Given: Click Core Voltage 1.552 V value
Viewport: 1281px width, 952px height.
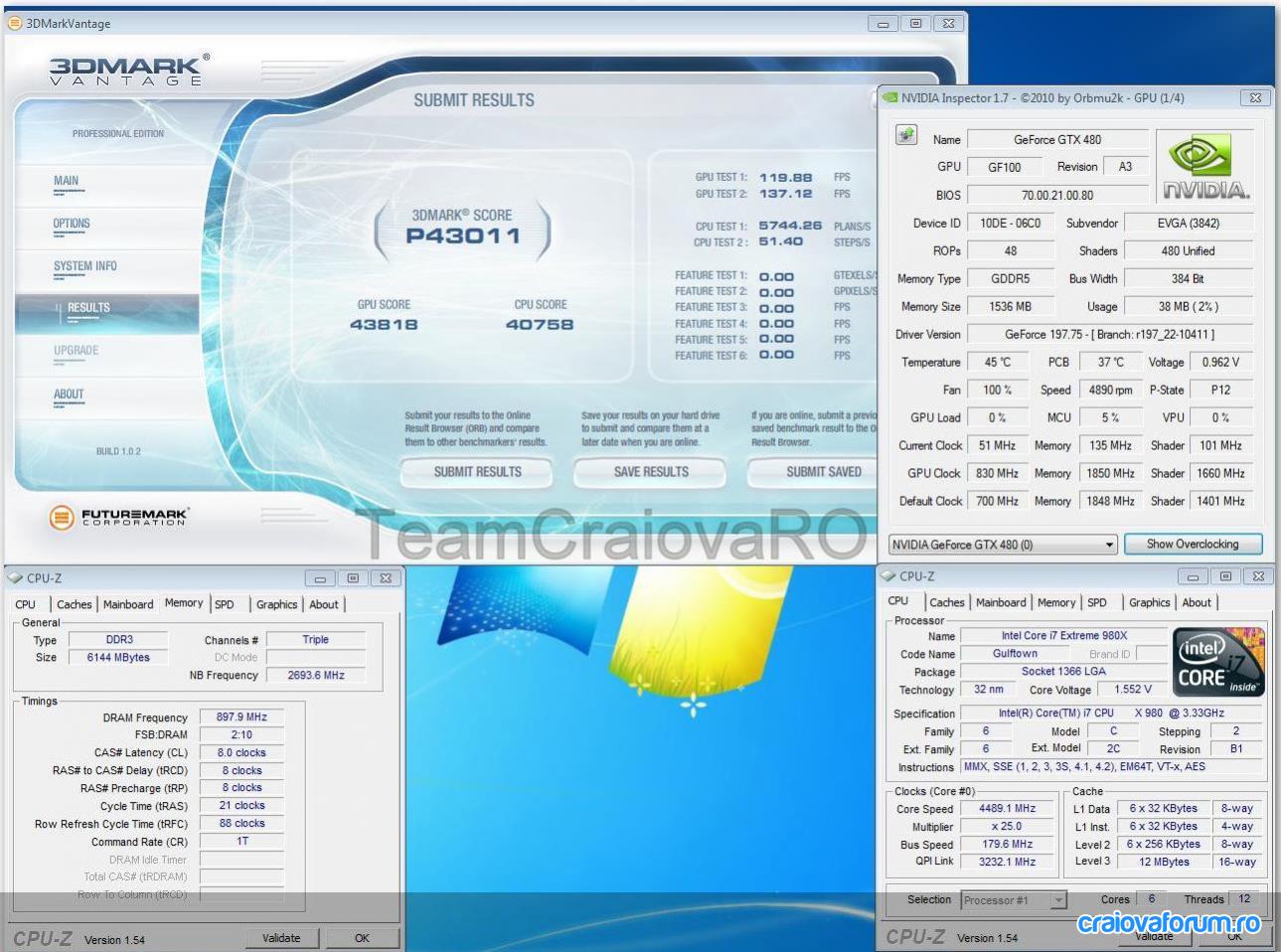Looking at the screenshot, I should [1133, 690].
